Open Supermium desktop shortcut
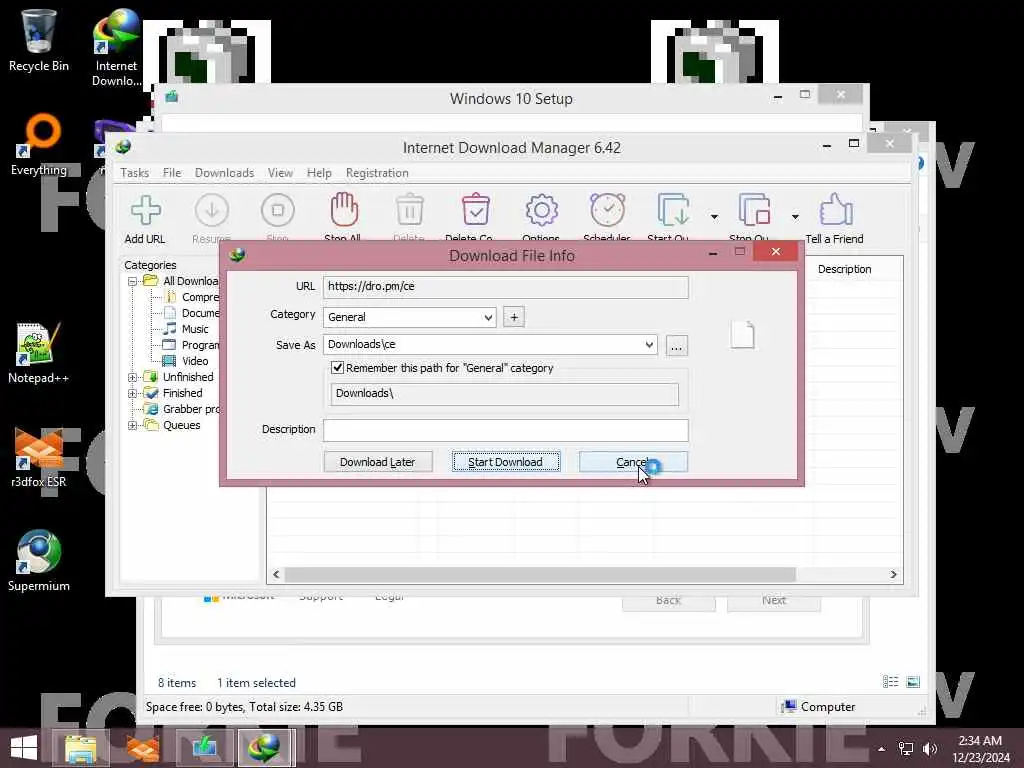The width and height of the screenshot is (1024, 768). [39, 560]
